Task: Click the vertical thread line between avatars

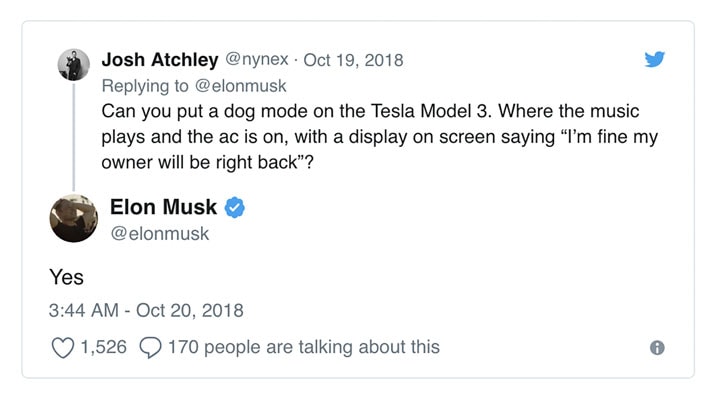Action: (x=73, y=135)
